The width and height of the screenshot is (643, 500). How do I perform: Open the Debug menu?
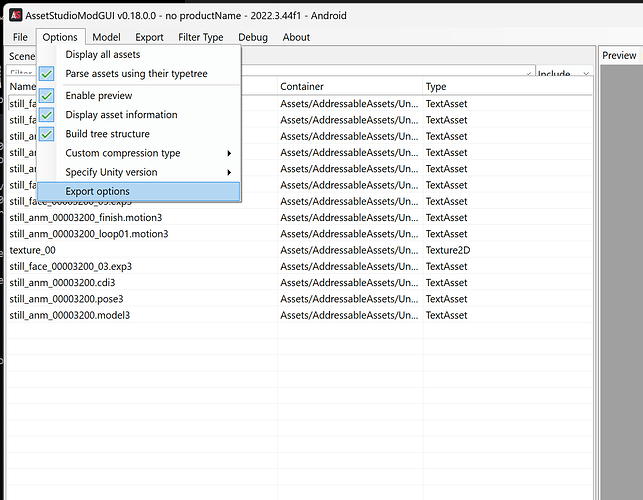[x=253, y=37]
